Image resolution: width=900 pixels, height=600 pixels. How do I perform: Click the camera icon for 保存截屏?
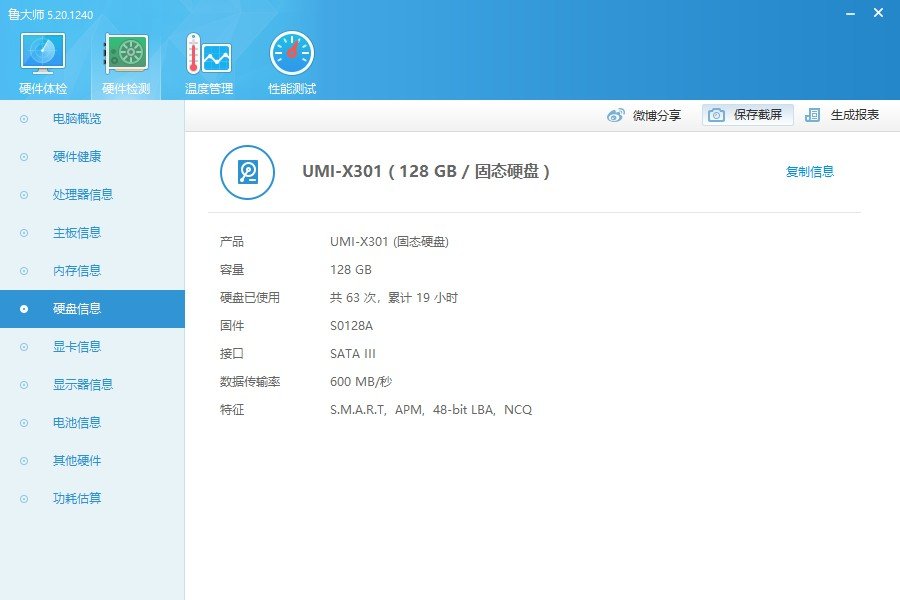coord(716,115)
